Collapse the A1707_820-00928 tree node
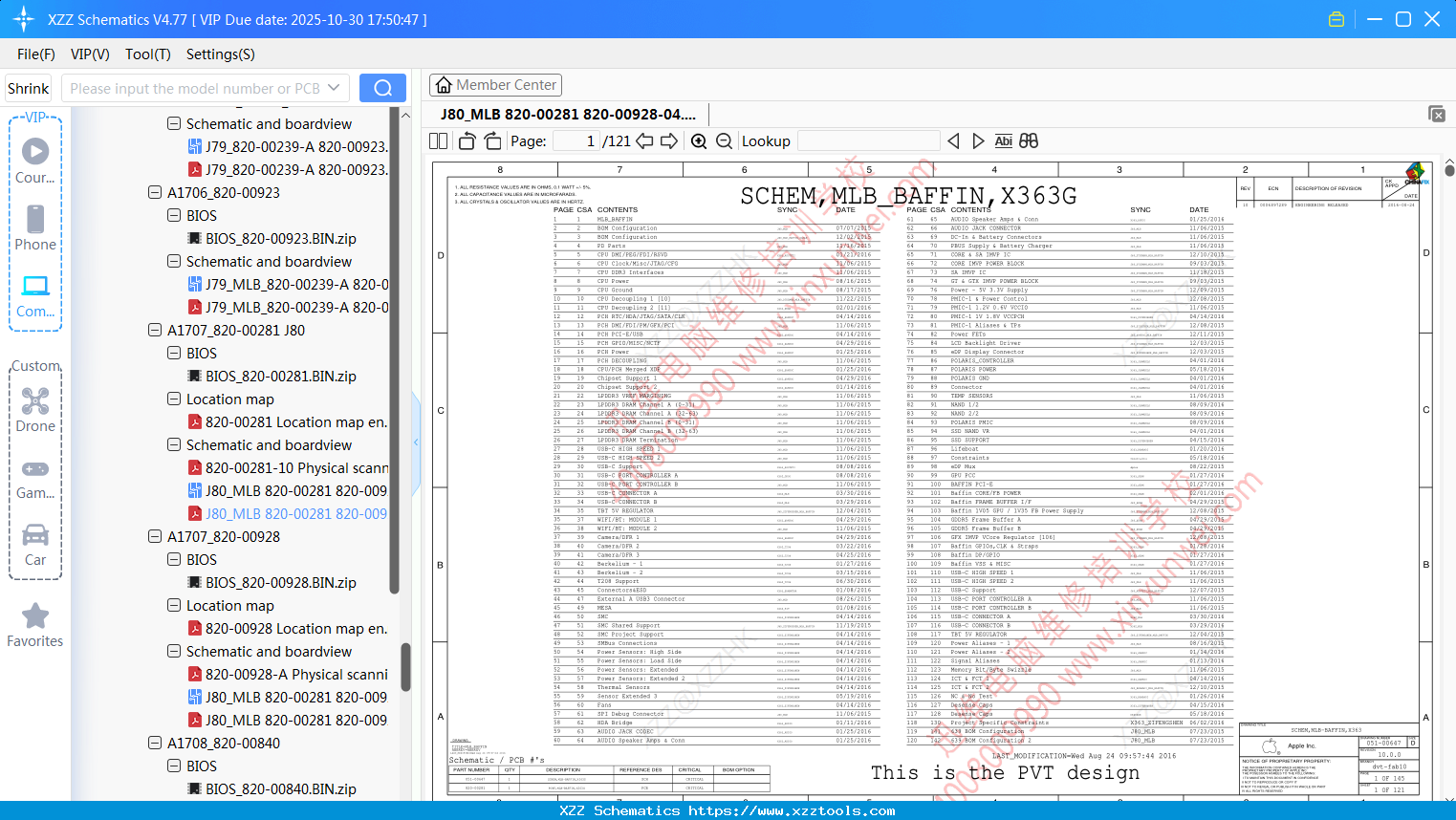Image resolution: width=1456 pixels, height=820 pixels. [155, 536]
